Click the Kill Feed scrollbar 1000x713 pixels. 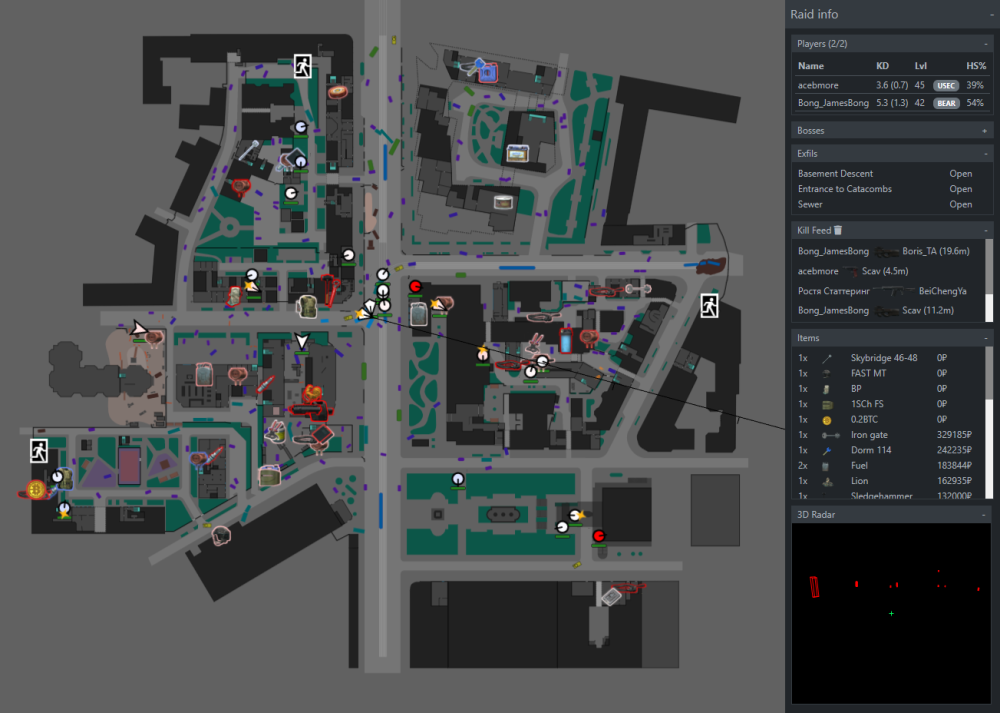point(989,281)
